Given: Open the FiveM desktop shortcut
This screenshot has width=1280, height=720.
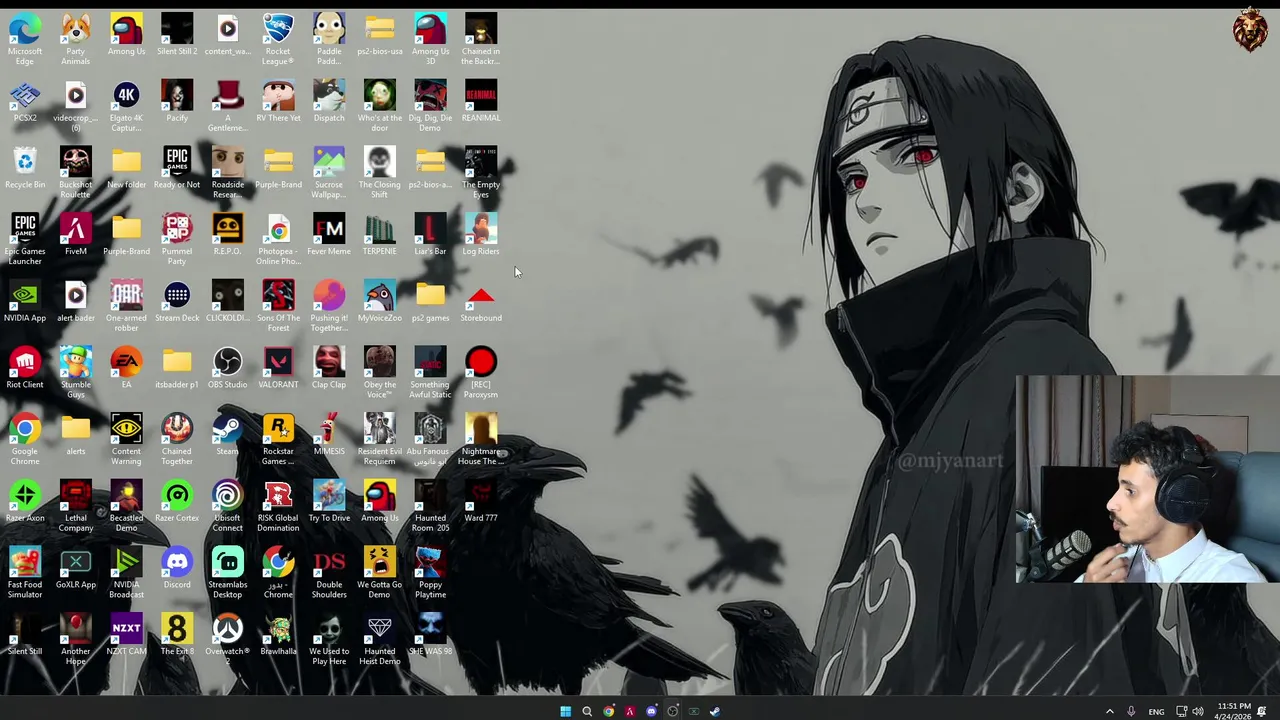Looking at the screenshot, I should coord(76,235).
